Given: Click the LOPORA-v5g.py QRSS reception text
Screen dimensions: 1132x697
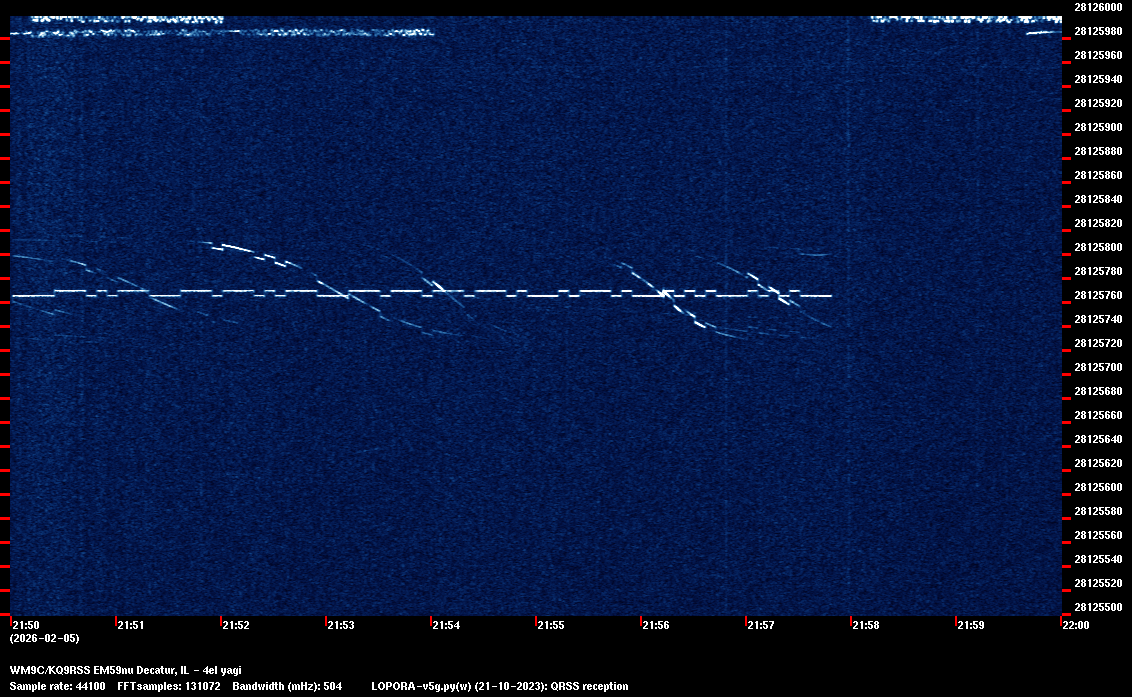Looking at the screenshot, I should (499, 686).
